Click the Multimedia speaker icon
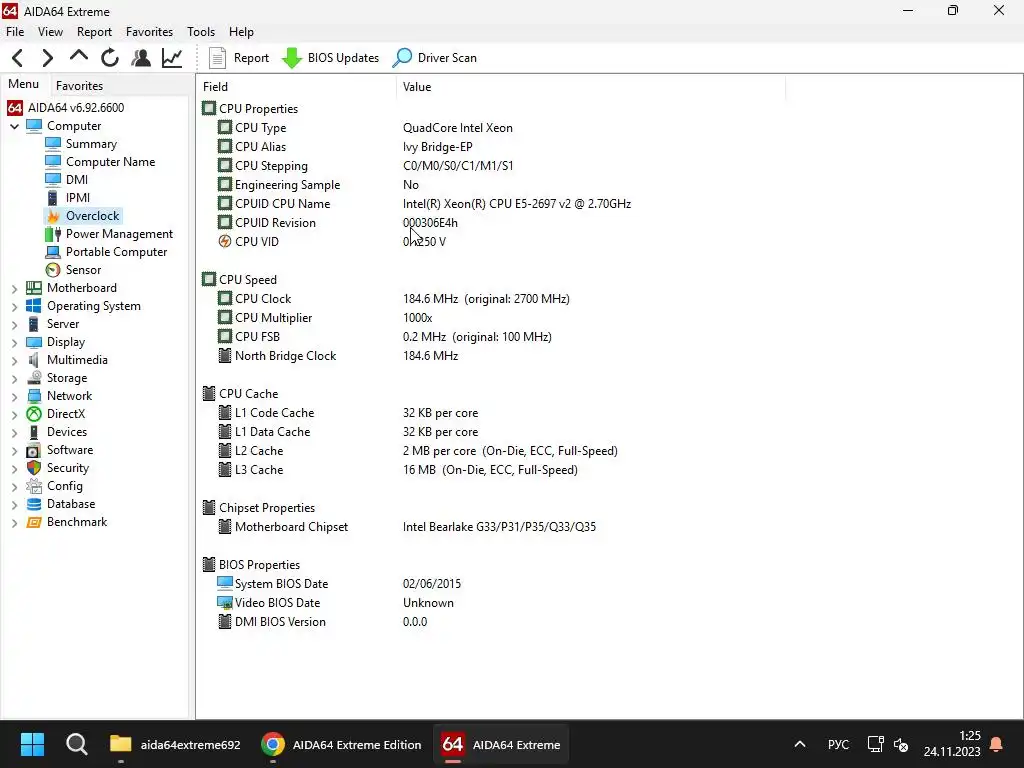This screenshot has height=768, width=1024. (34, 360)
